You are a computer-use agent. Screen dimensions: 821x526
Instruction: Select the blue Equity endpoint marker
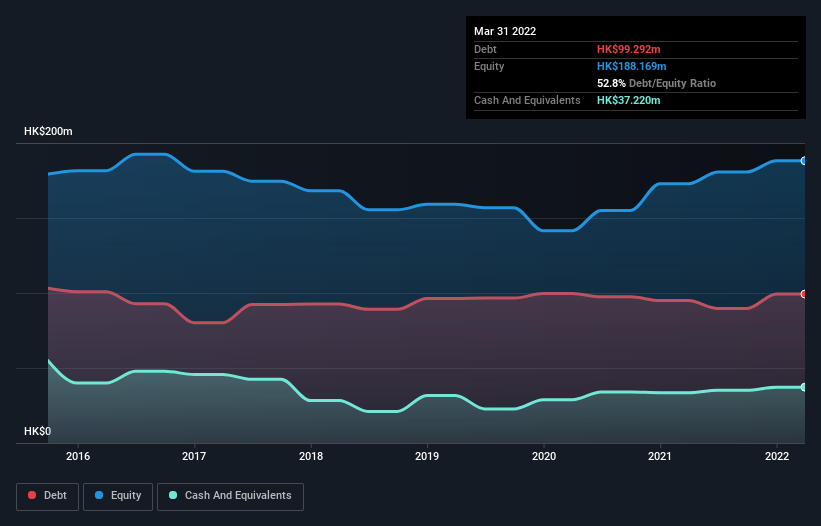[803, 161]
